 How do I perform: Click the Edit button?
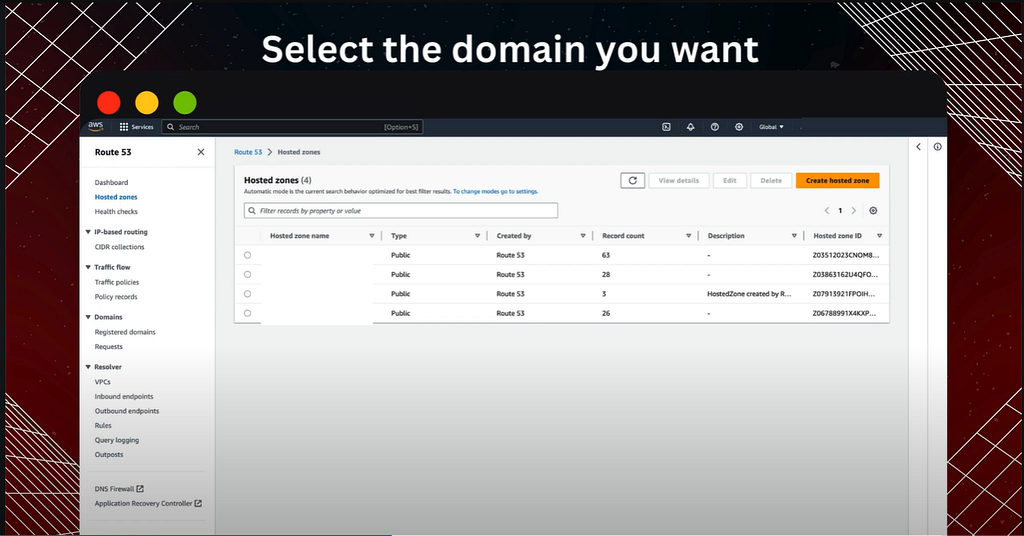[729, 180]
